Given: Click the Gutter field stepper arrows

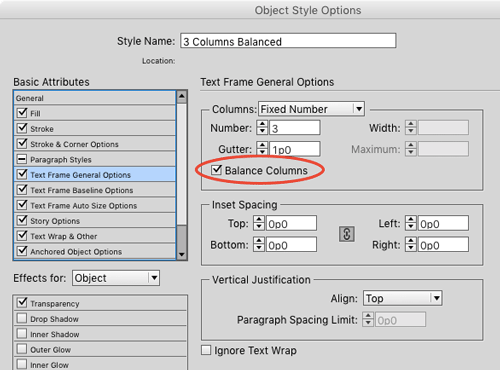Looking at the screenshot, I should click(x=262, y=149).
